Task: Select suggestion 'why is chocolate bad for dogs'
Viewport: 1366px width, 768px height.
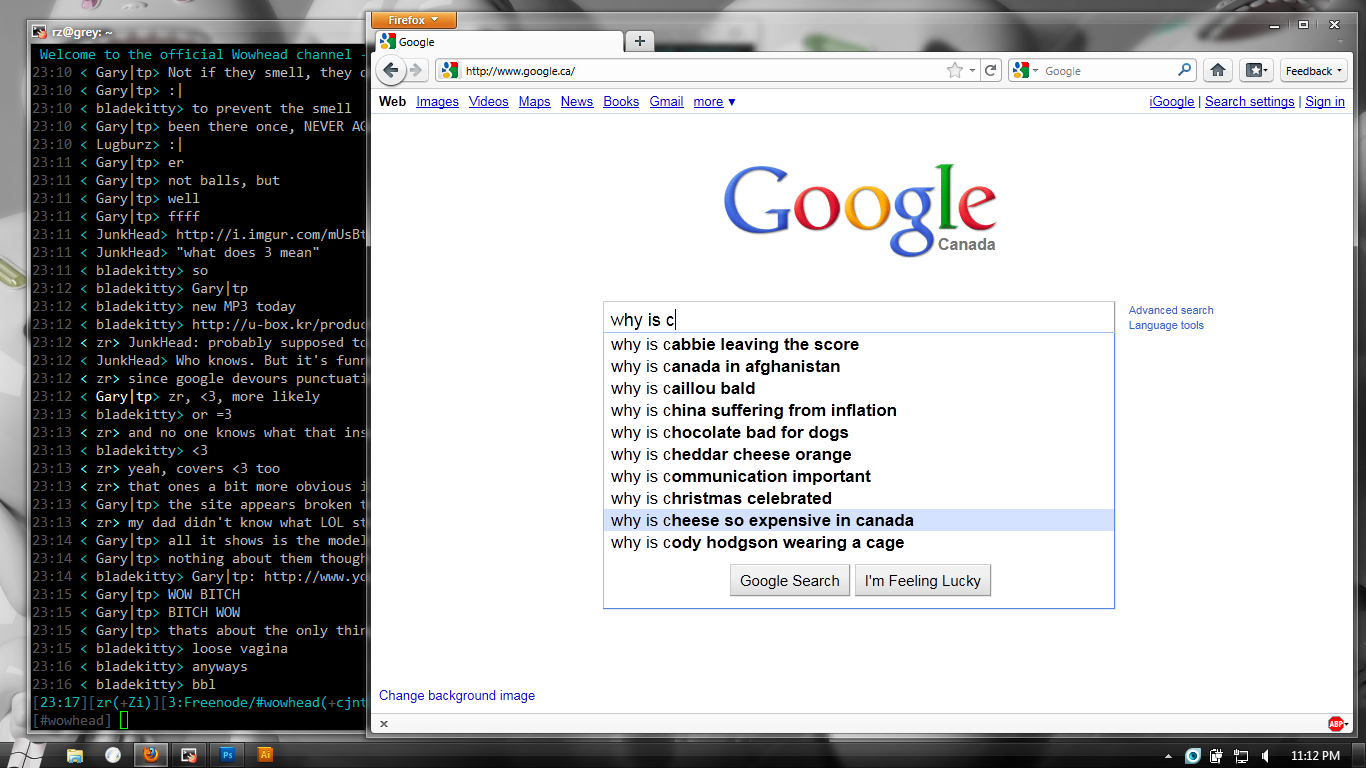Action: (x=858, y=432)
